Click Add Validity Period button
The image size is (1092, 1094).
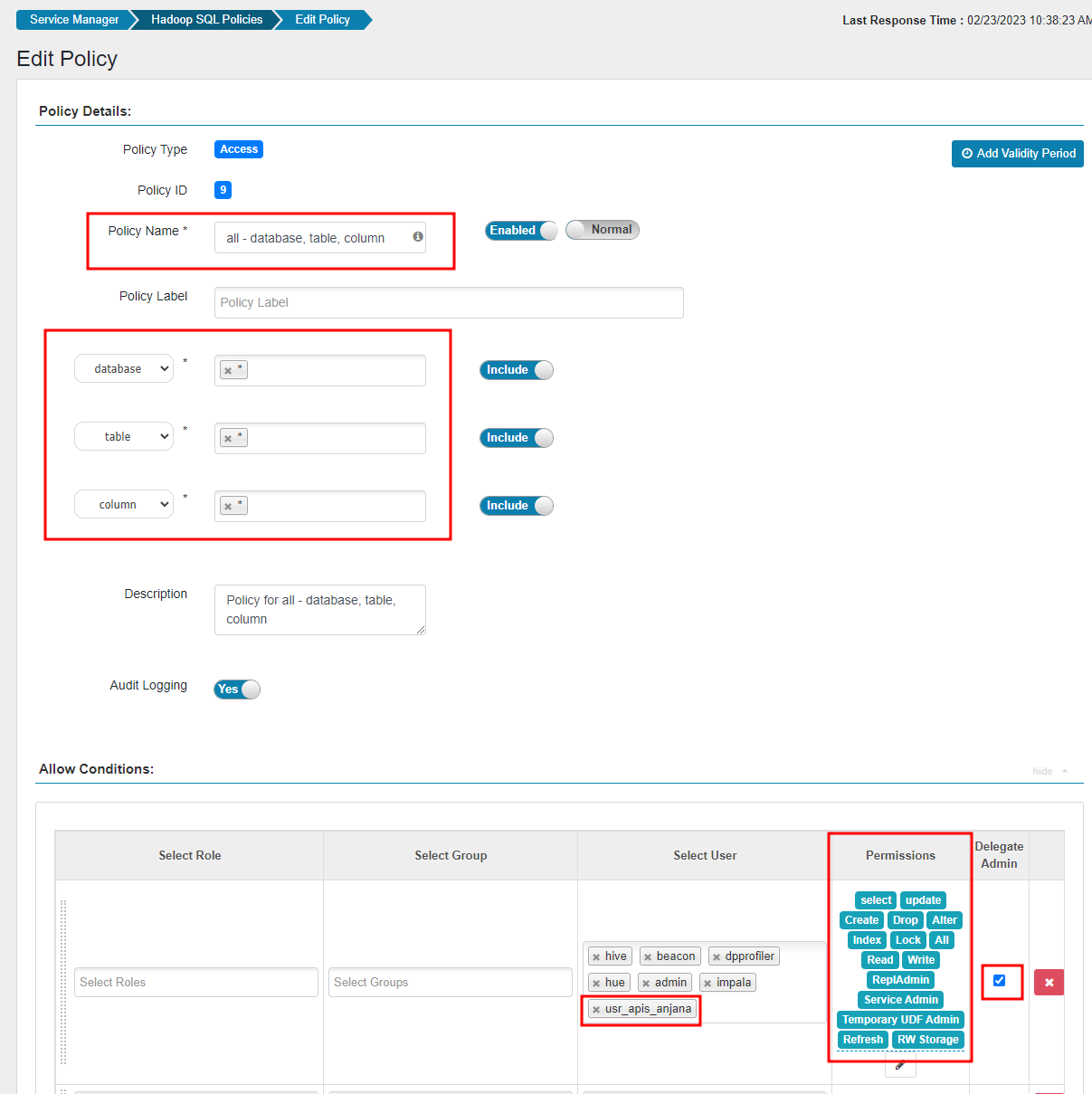click(x=1017, y=154)
